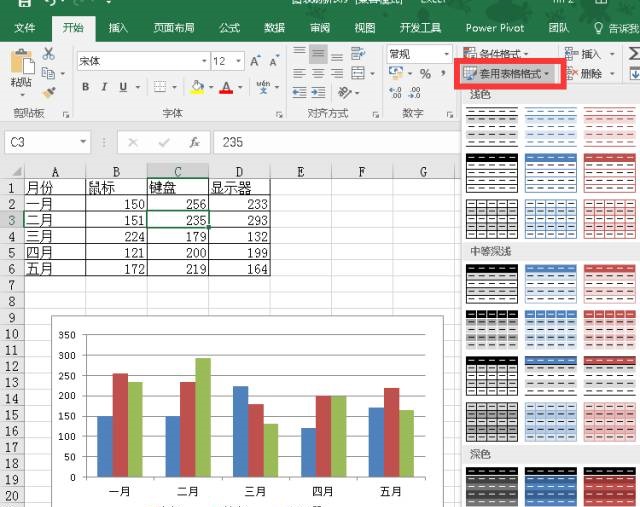Switch to the 页面布局 tab

[x=174, y=28]
